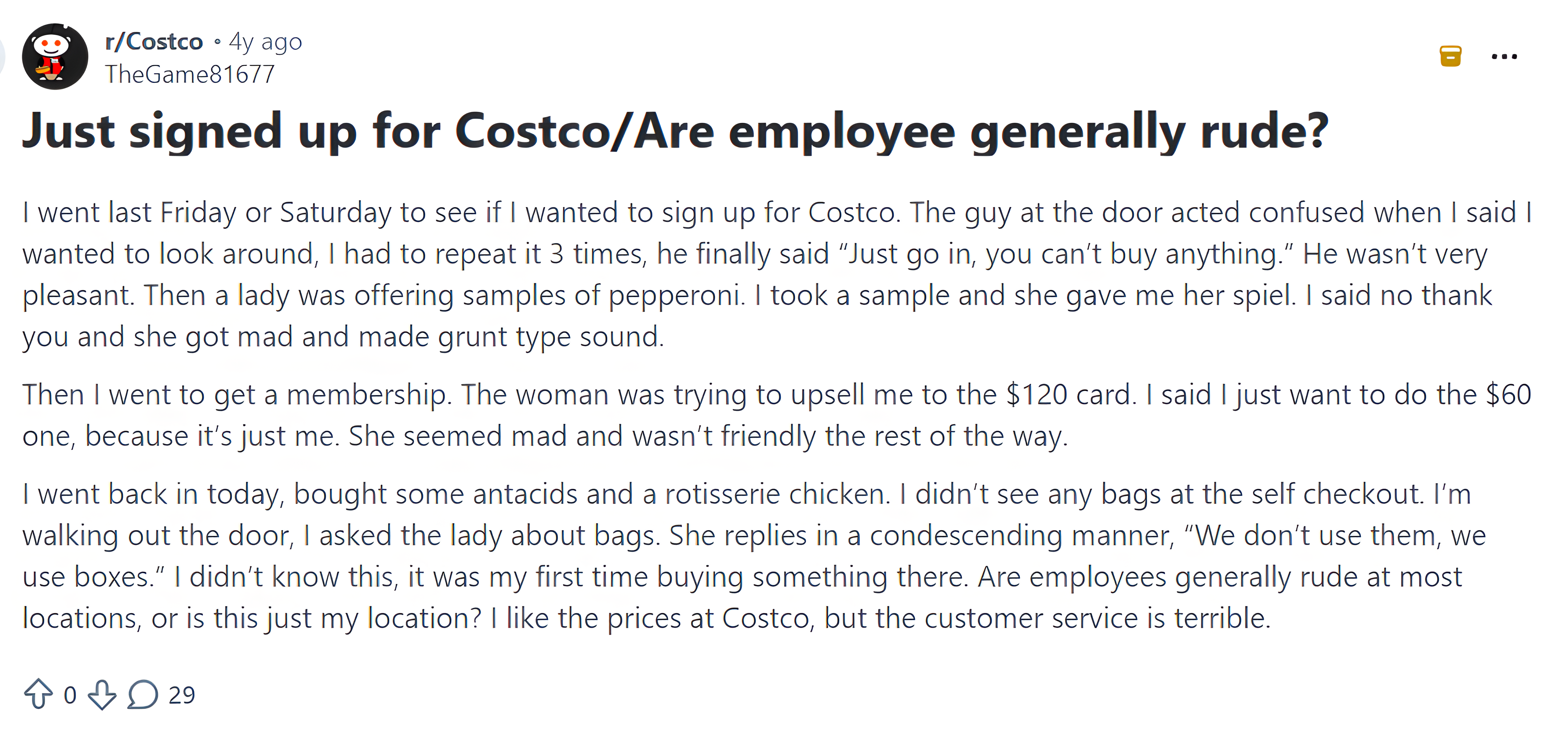
Task: Click the word 'pepperoni' in the post
Action: point(676,296)
